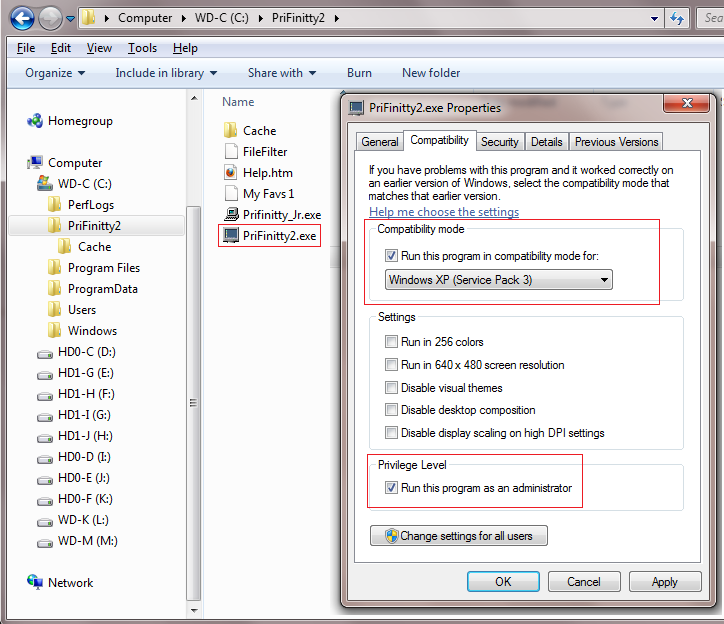Click the Prifinitty_Jr.exe application icon
This screenshot has height=624, width=724.
[231, 214]
